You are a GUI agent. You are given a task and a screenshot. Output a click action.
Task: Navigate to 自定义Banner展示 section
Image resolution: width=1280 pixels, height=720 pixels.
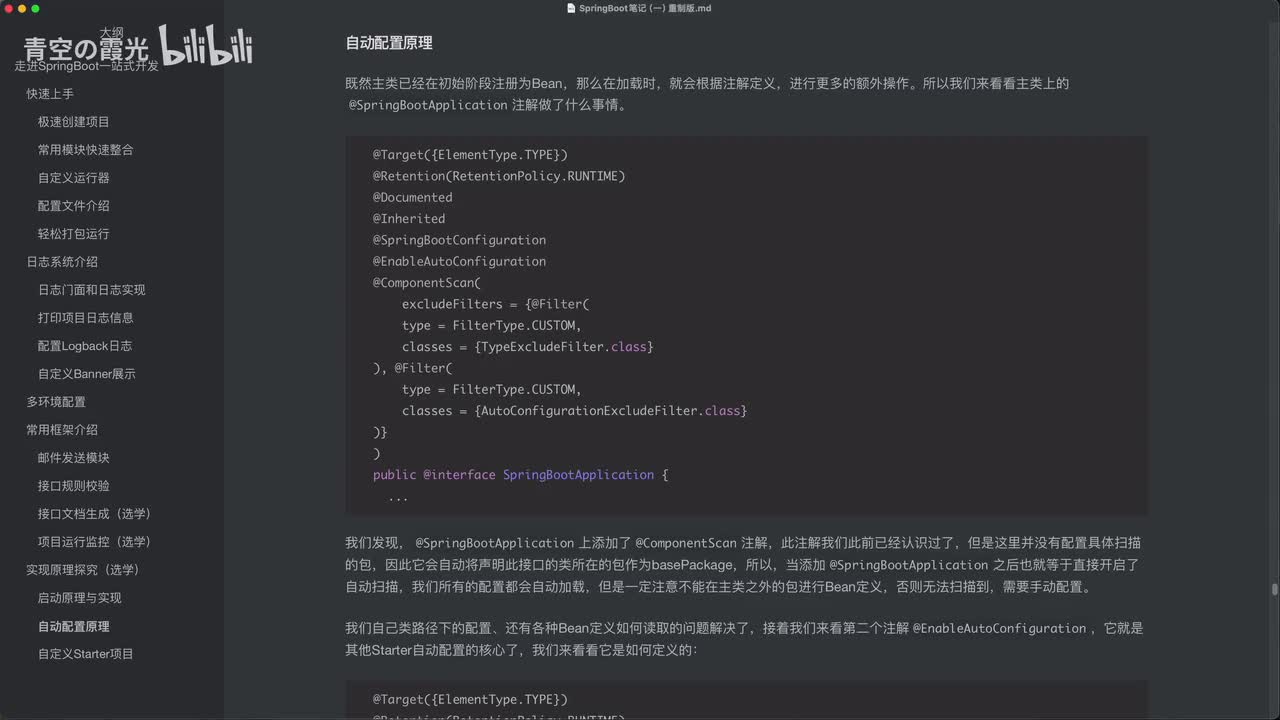pyautogui.click(x=87, y=374)
